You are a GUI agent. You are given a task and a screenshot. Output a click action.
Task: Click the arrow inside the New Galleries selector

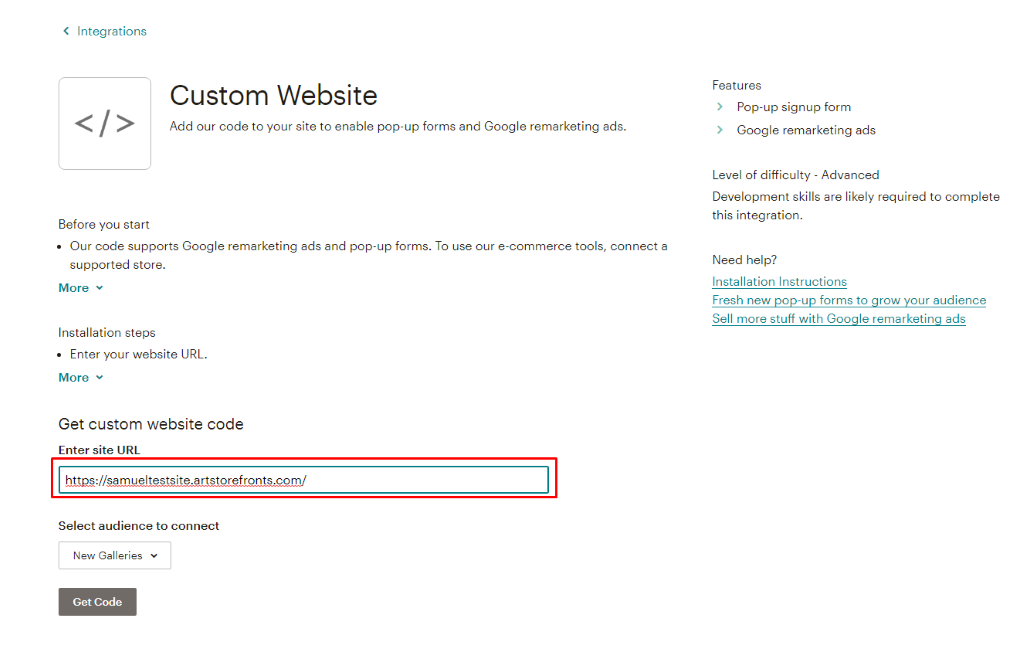point(155,555)
